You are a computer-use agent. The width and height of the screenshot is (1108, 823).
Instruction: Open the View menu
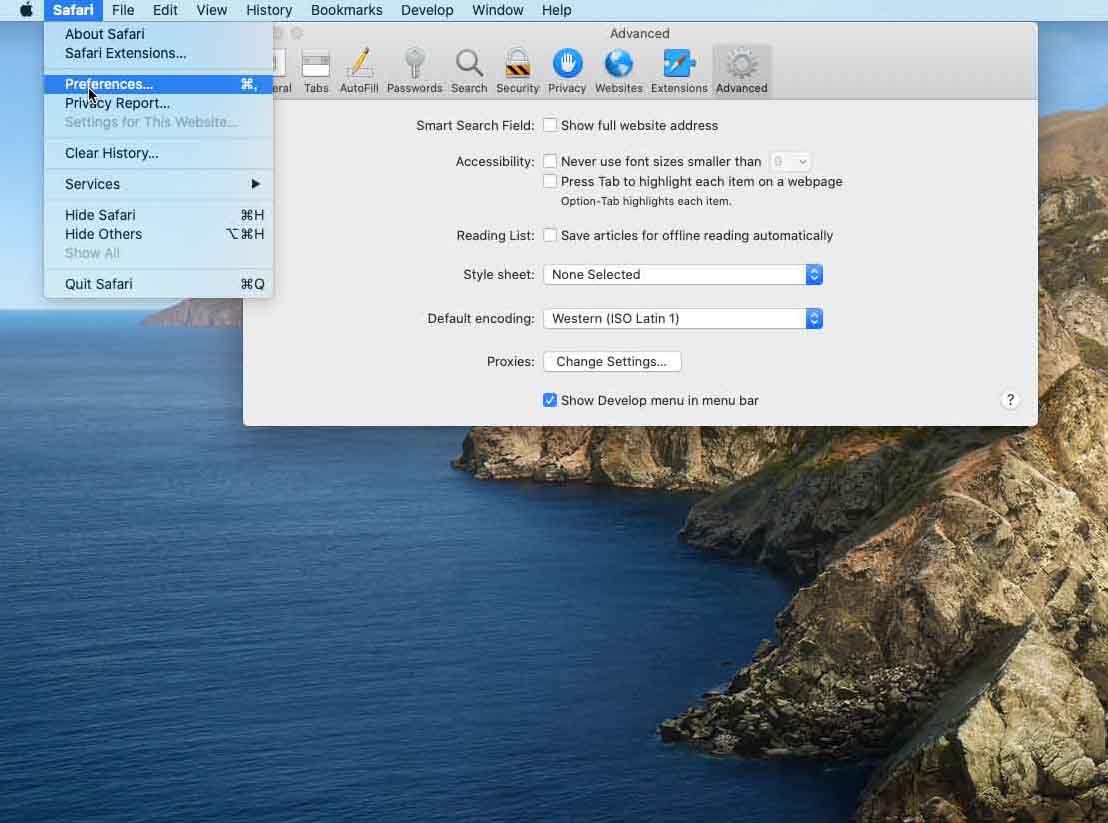coord(211,10)
